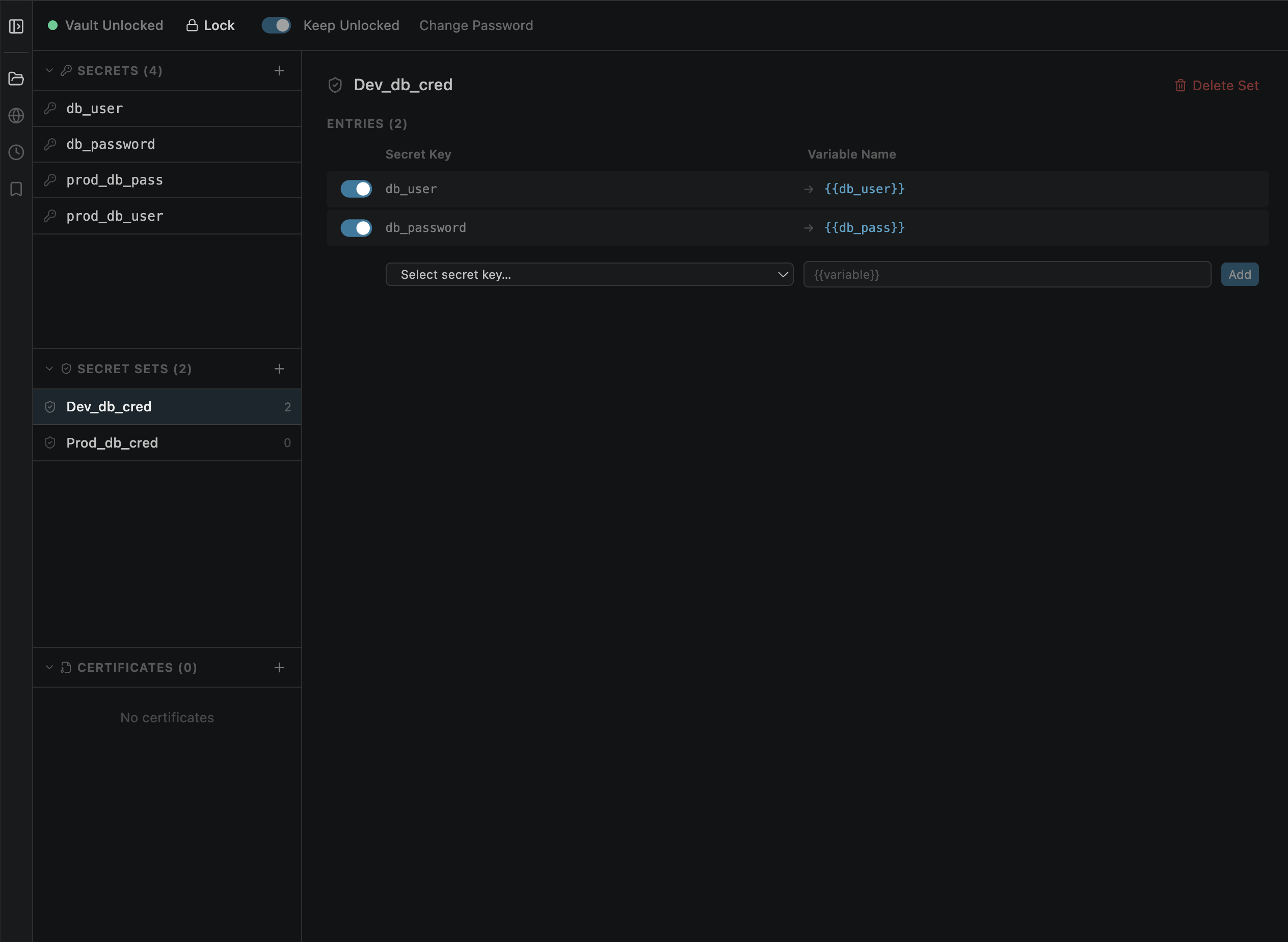1288x942 pixels.
Task: Click Delete Set
Action: point(1217,86)
